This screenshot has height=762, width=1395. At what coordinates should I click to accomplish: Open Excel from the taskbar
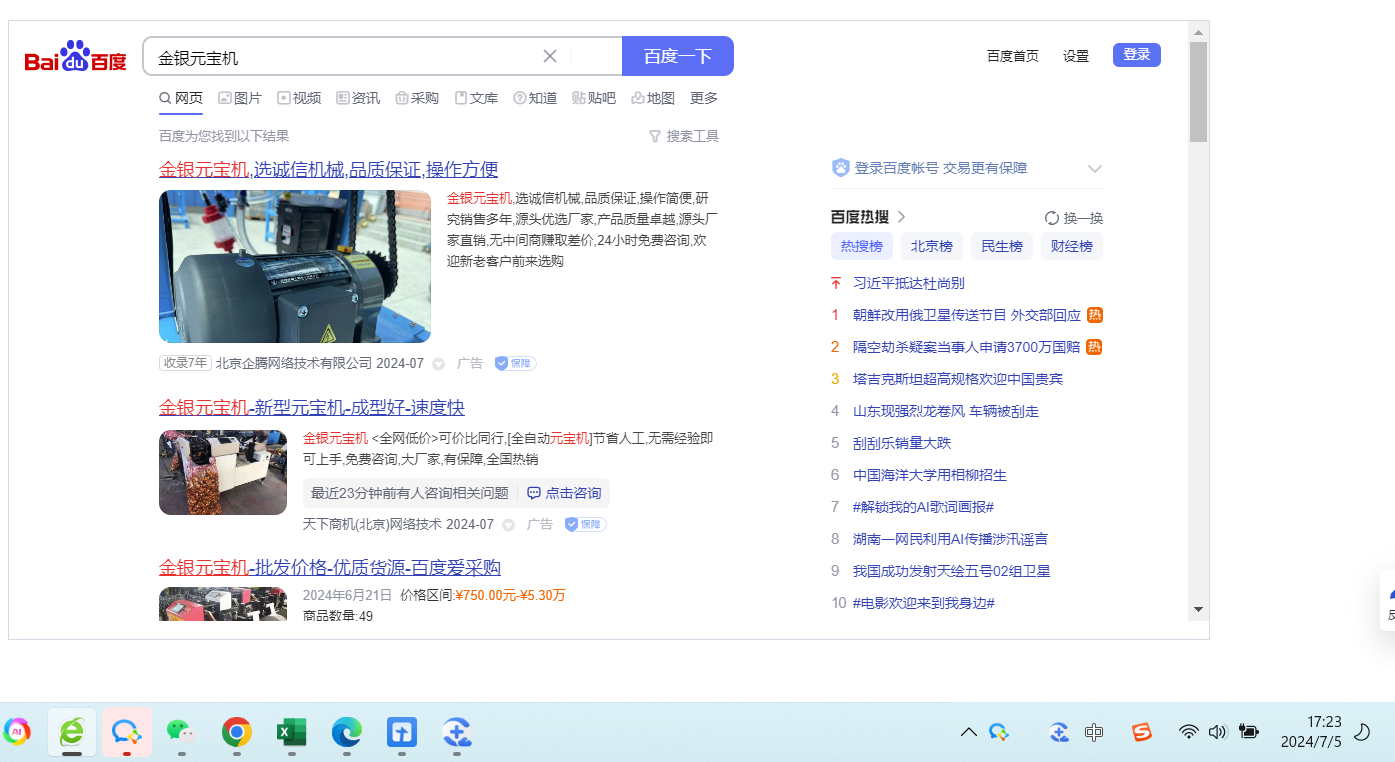(x=291, y=733)
